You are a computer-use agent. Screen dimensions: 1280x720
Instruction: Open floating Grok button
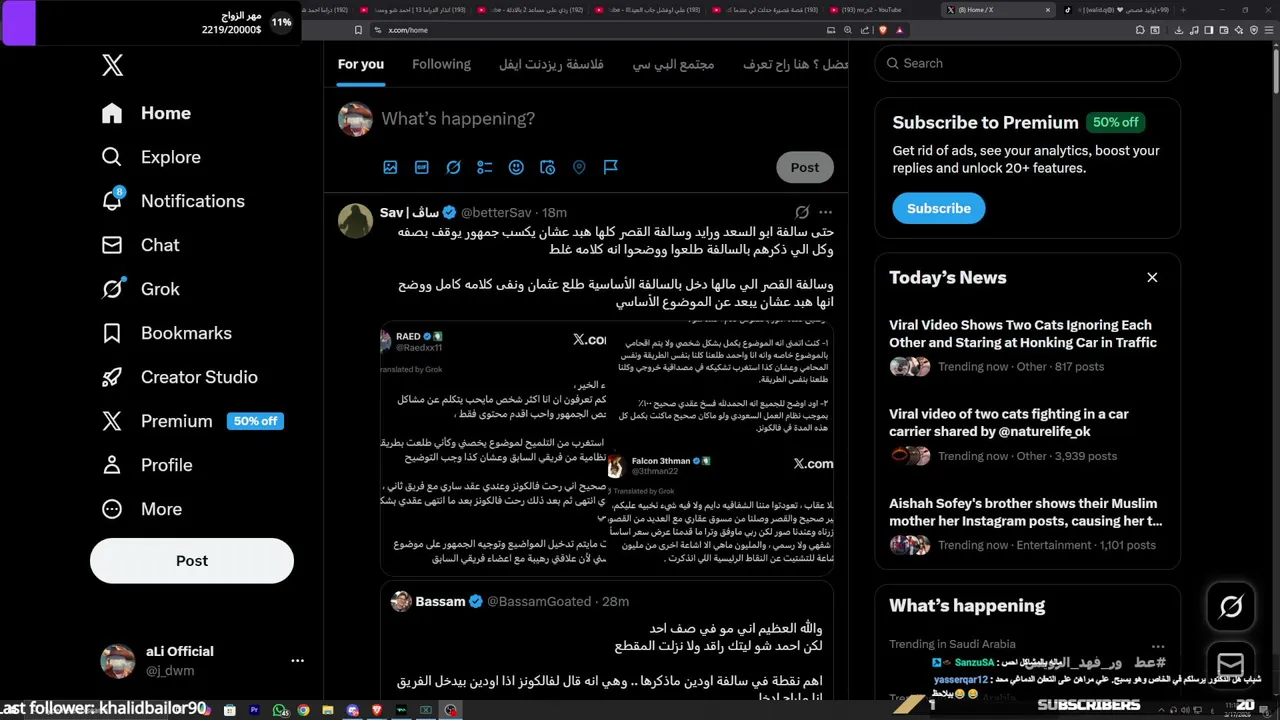1231,606
